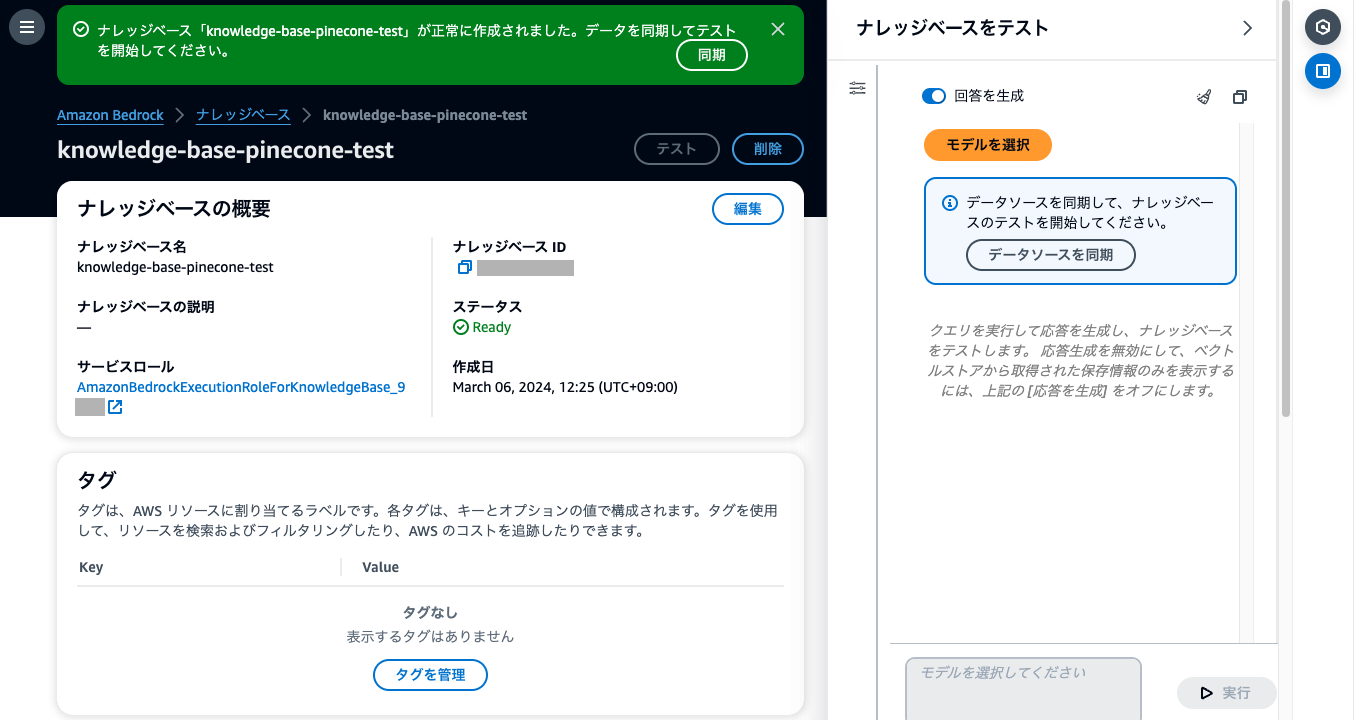Image resolution: width=1354 pixels, height=720 pixels.
Task: Click the blue panel icon in the right sidebar
Action: (x=1323, y=71)
